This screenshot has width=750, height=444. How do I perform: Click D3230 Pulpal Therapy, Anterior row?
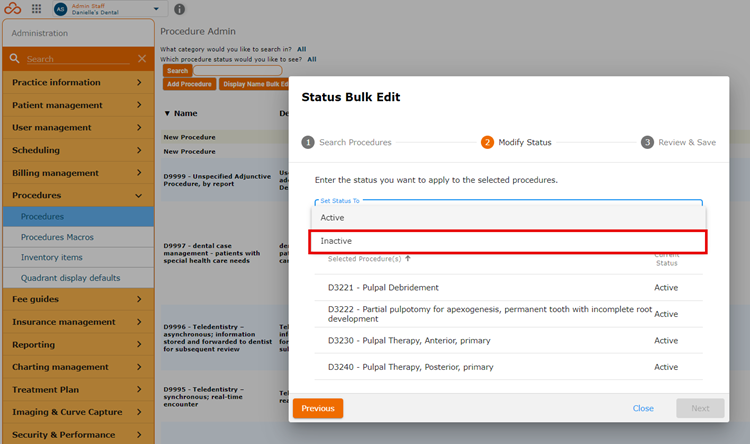pyautogui.click(x=508, y=341)
